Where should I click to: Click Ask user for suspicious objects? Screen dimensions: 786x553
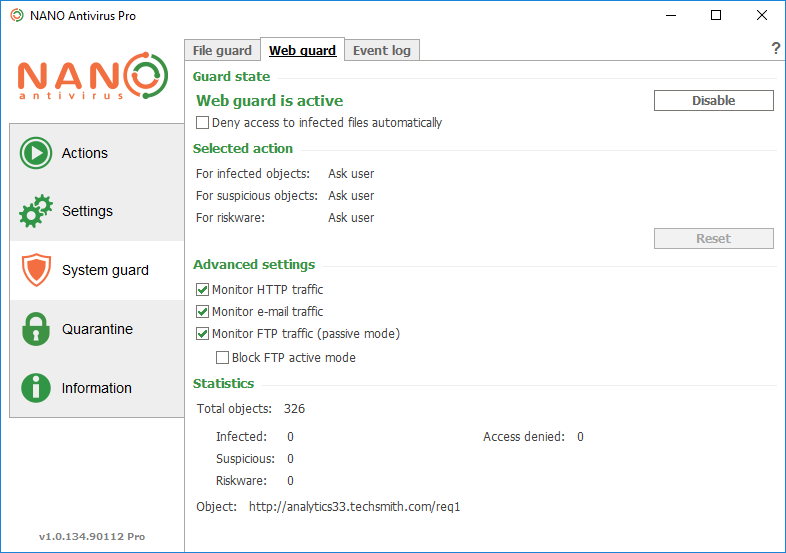coord(351,196)
